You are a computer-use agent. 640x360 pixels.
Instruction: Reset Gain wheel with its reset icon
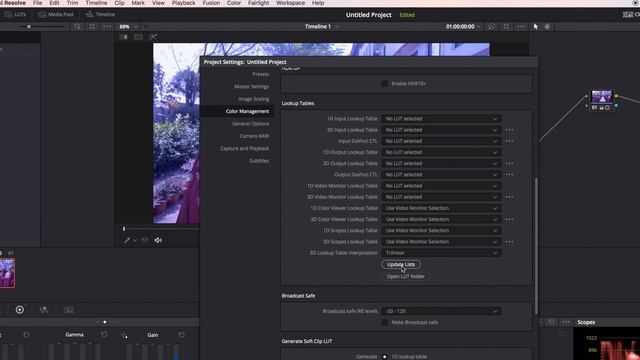[x=181, y=334]
